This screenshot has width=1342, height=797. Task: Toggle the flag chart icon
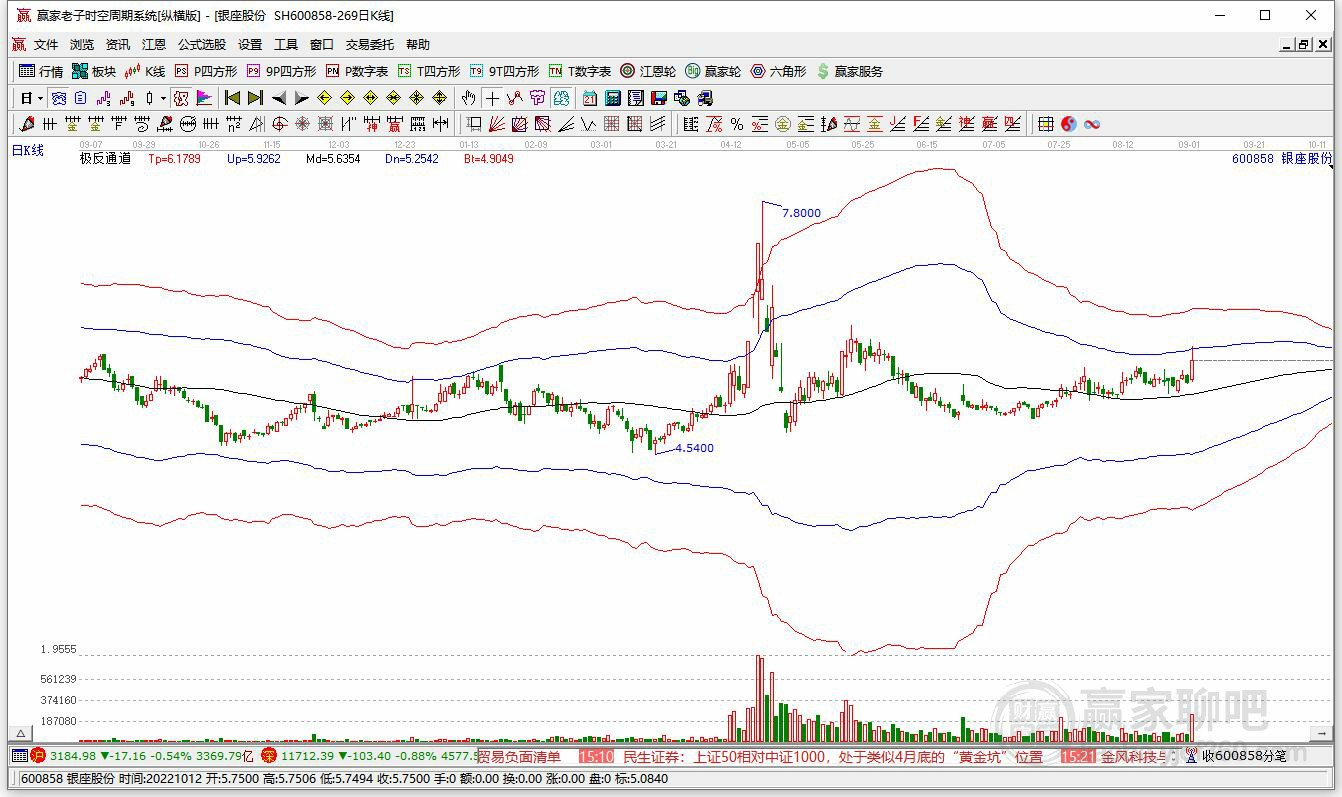click(x=204, y=98)
